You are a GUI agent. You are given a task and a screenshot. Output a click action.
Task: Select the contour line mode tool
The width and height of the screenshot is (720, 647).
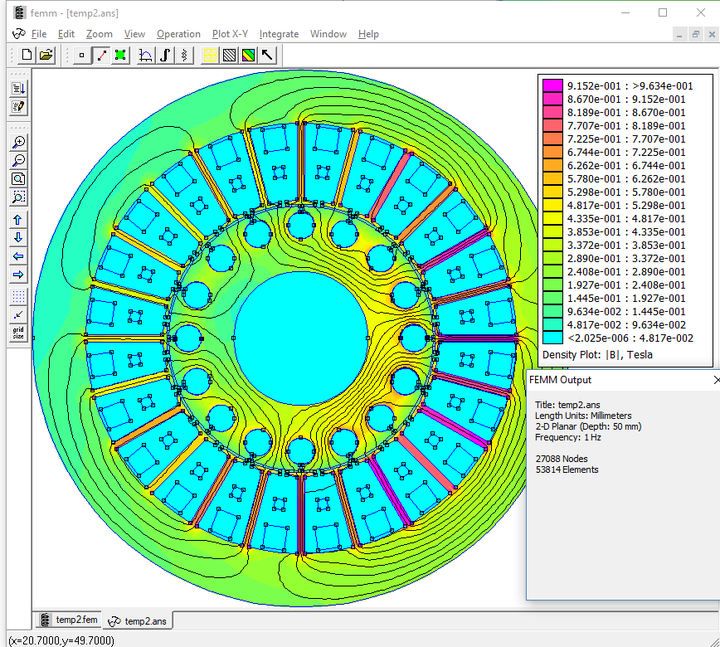pyautogui.click(x=101, y=55)
